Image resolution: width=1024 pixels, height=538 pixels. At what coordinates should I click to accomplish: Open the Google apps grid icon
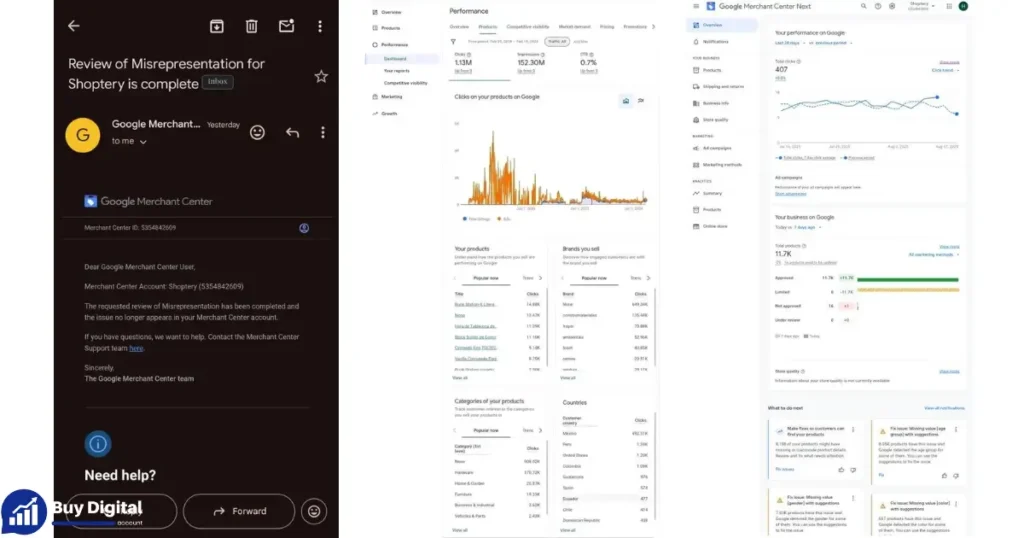[x=949, y=6]
